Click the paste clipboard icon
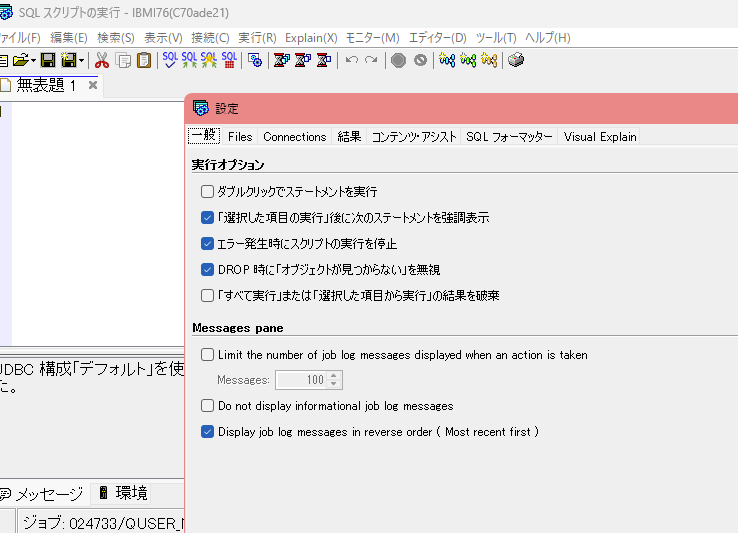 coord(144,60)
